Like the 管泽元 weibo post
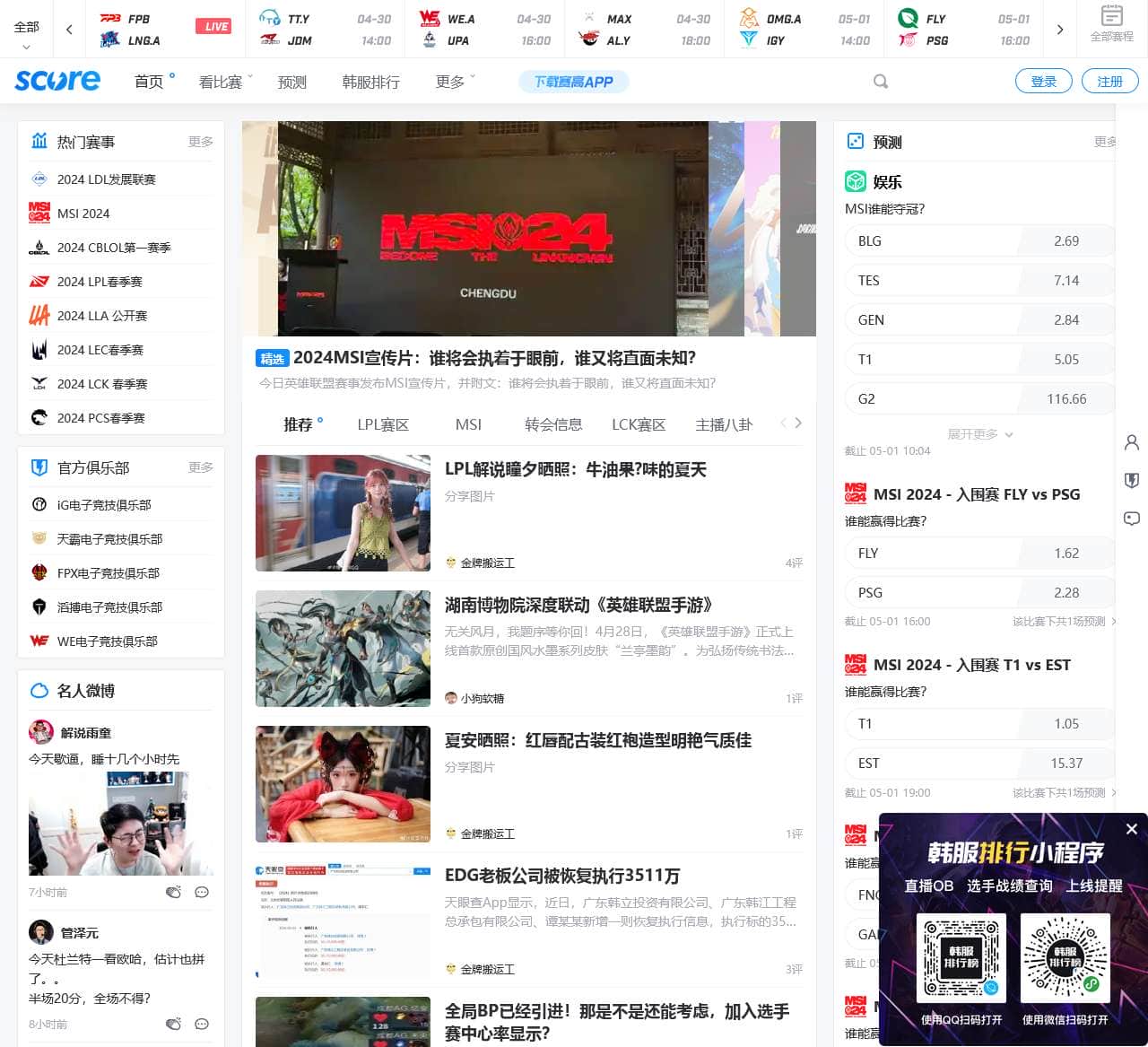This screenshot has width=1148, height=1047. [x=174, y=1024]
